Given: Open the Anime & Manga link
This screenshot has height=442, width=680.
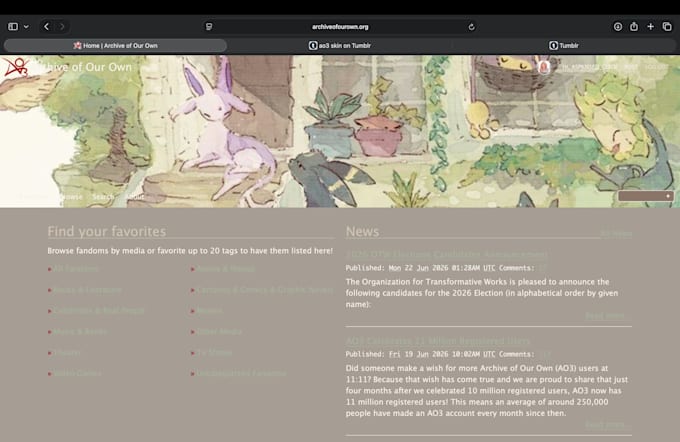Looking at the screenshot, I should coord(226,269).
